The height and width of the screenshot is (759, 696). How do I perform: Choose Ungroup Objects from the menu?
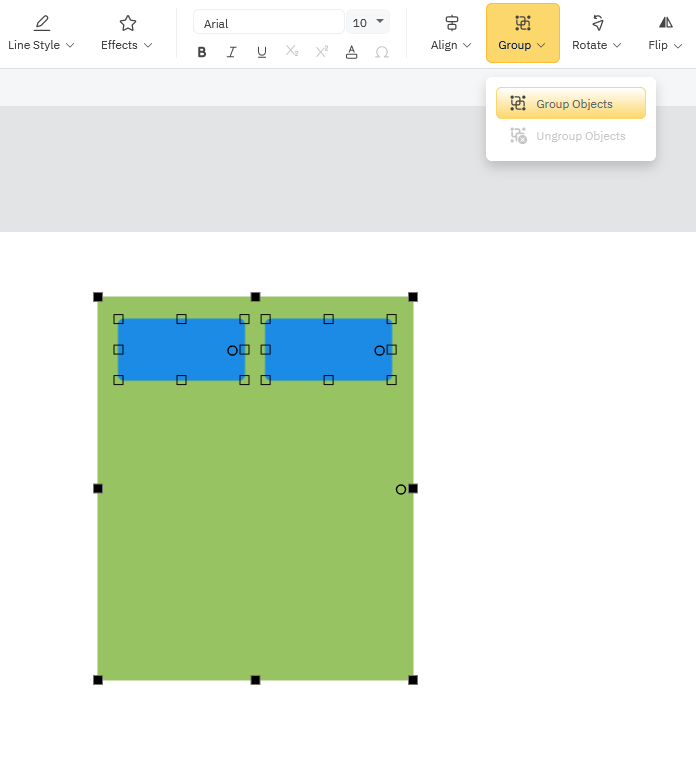[571, 136]
